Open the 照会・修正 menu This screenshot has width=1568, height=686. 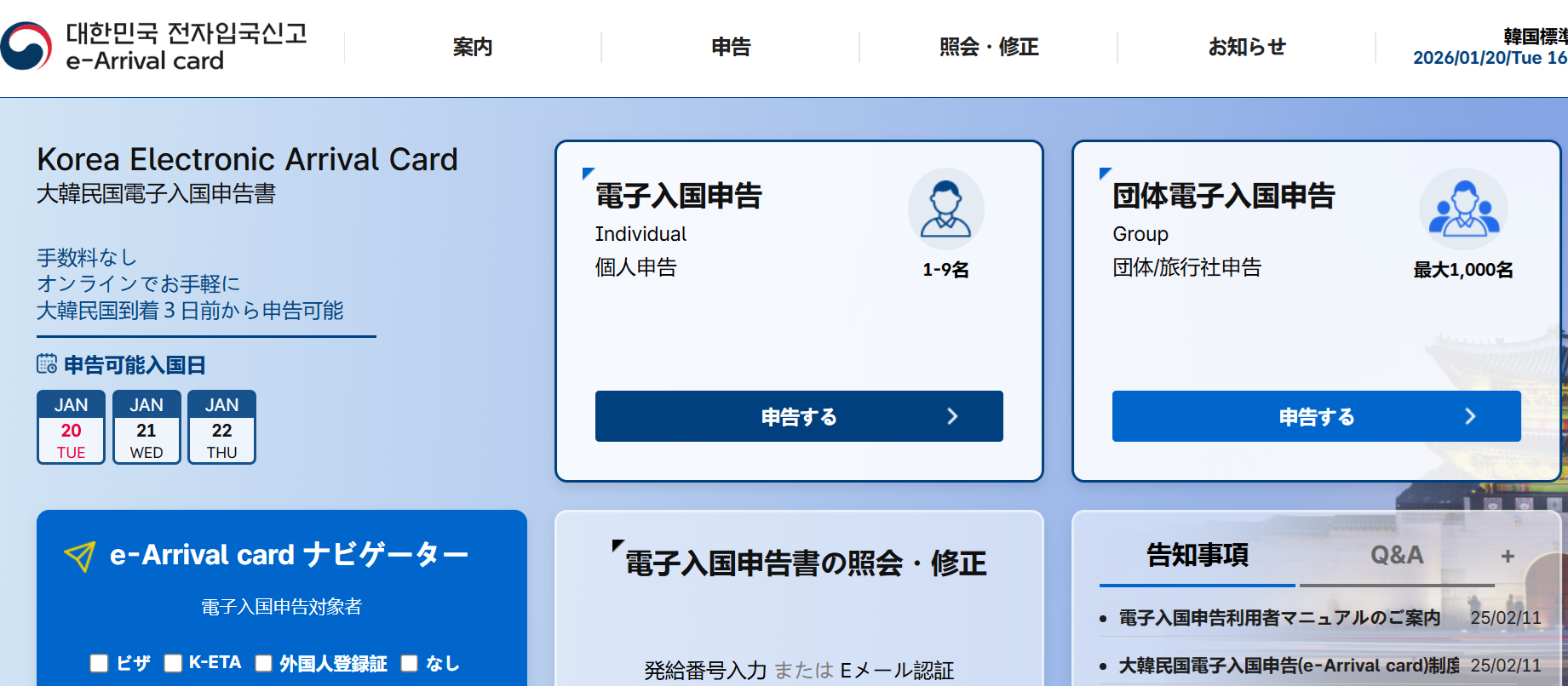coord(988,47)
